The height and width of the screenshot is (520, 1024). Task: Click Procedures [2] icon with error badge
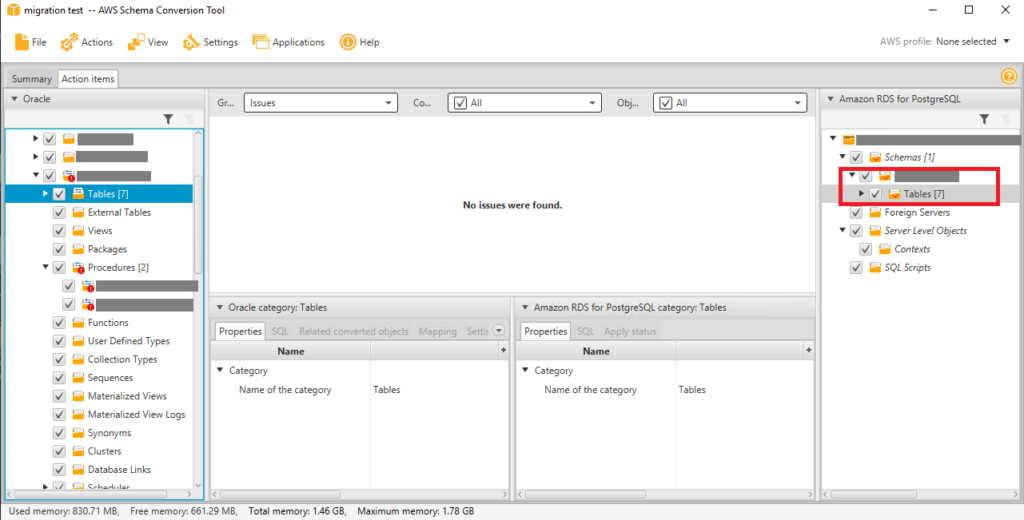(x=78, y=267)
